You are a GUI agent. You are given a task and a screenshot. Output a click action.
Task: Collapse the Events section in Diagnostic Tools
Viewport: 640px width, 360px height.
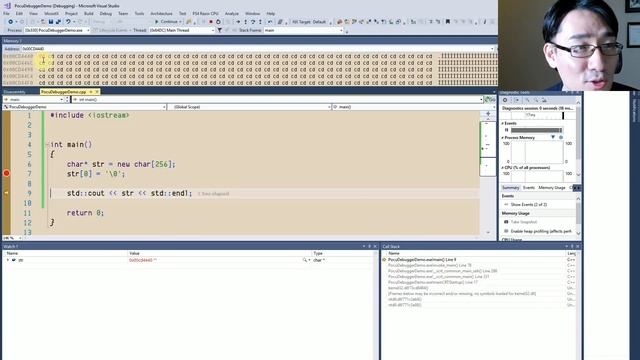click(503, 123)
